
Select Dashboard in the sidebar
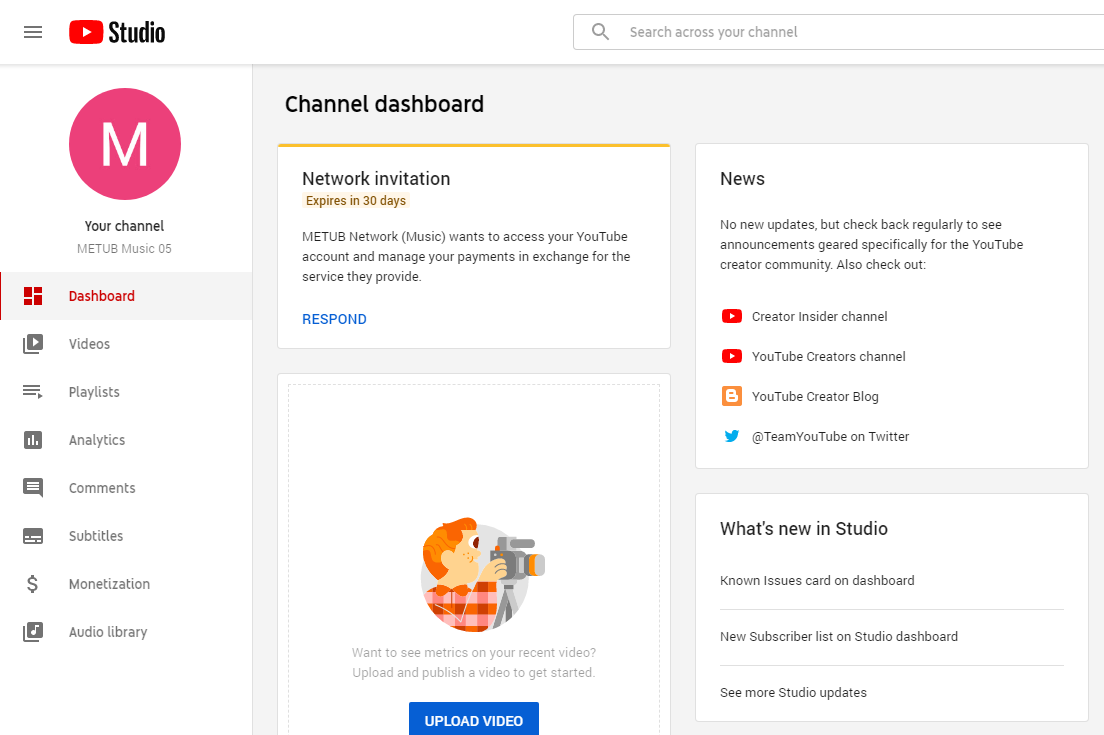coord(126,296)
